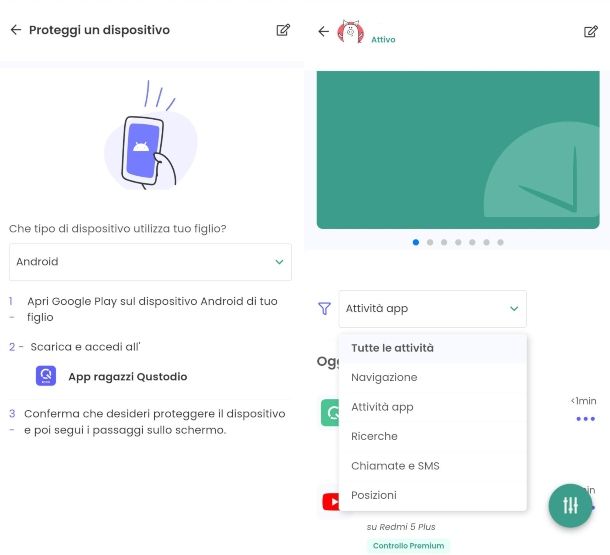Pick Attività app in dropdown list

433,407
